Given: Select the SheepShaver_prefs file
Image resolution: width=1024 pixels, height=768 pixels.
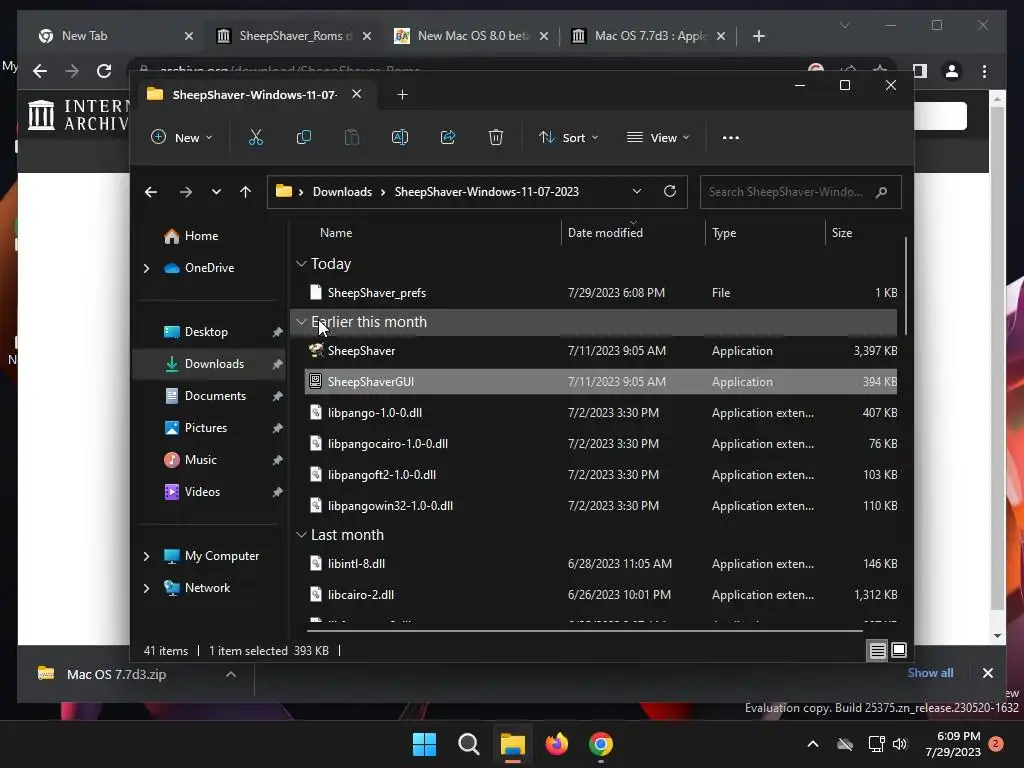Looking at the screenshot, I should (x=601, y=293).
